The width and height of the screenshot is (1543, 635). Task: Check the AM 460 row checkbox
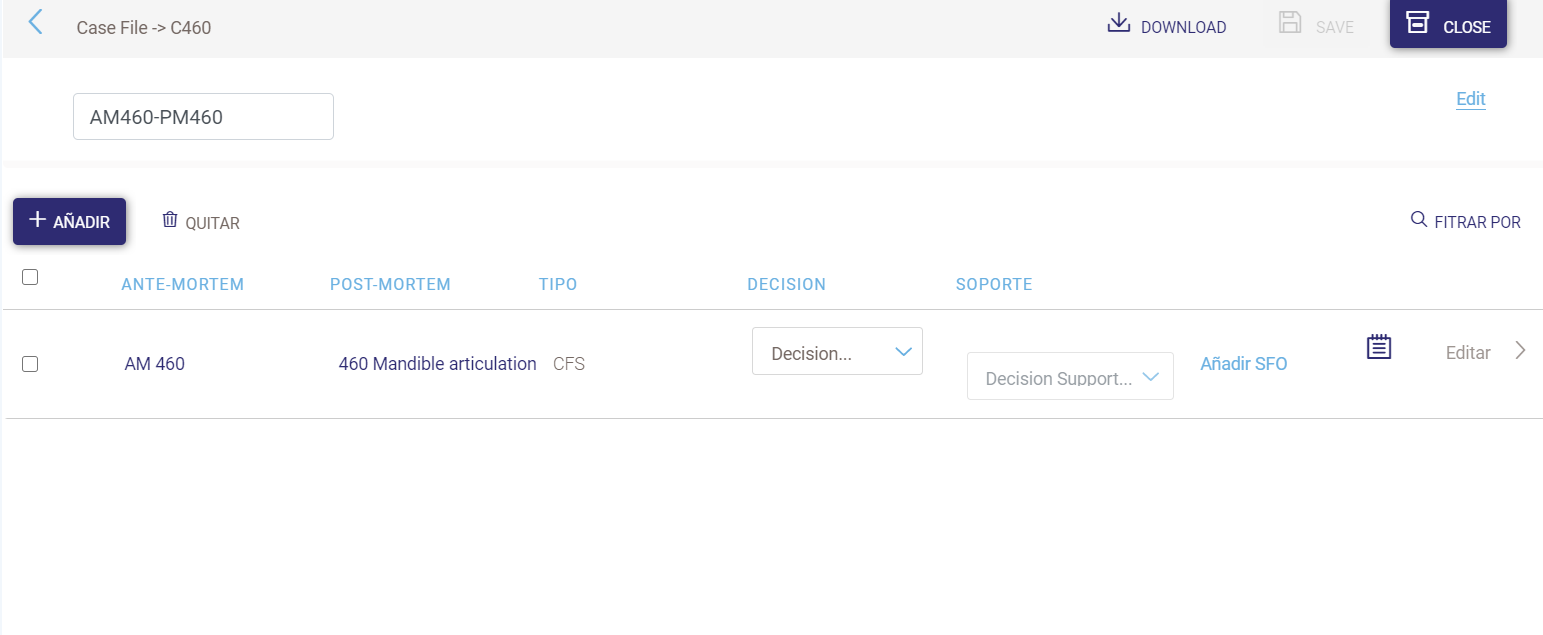click(30, 364)
